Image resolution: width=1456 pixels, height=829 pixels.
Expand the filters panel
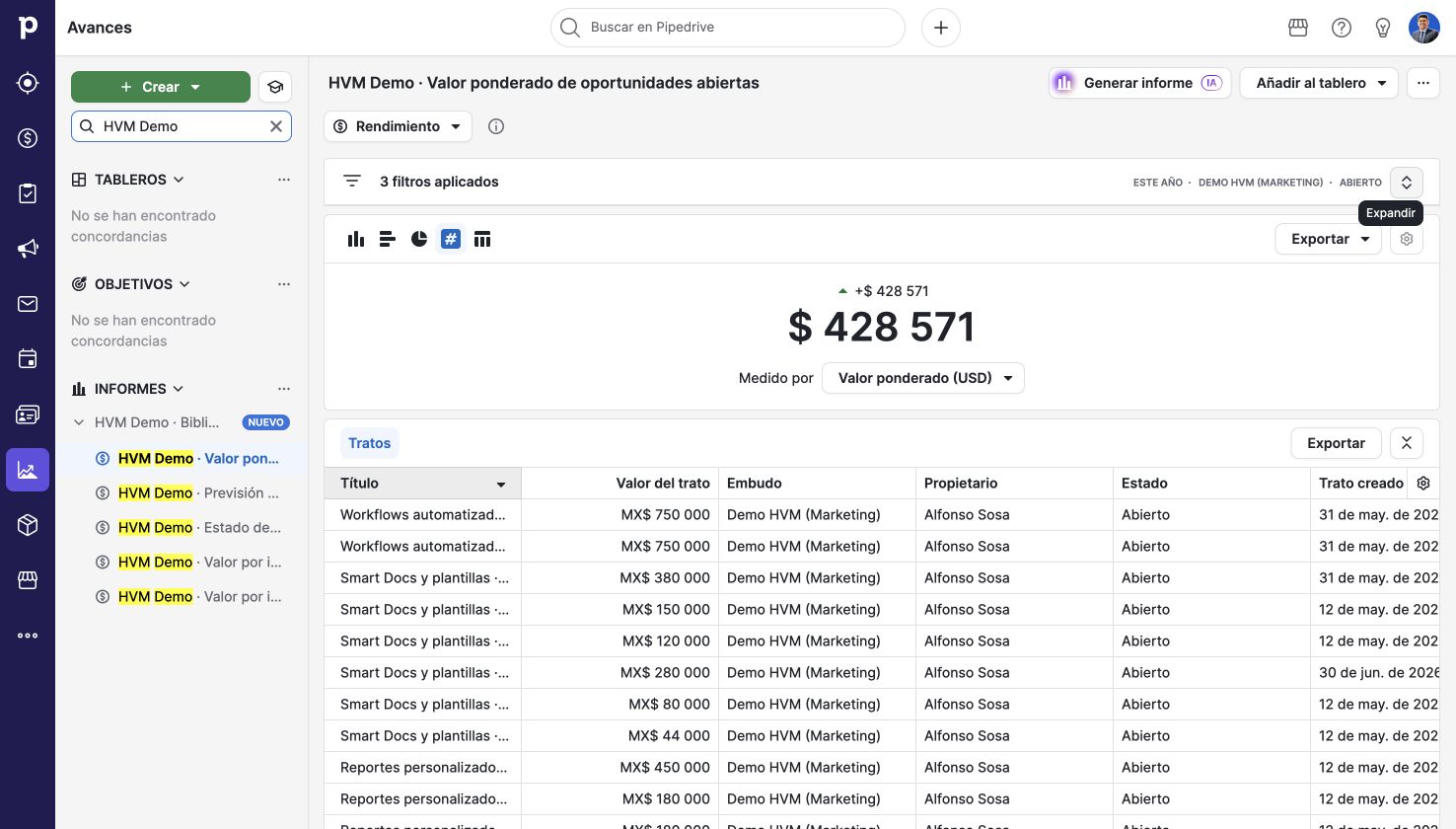click(1407, 182)
